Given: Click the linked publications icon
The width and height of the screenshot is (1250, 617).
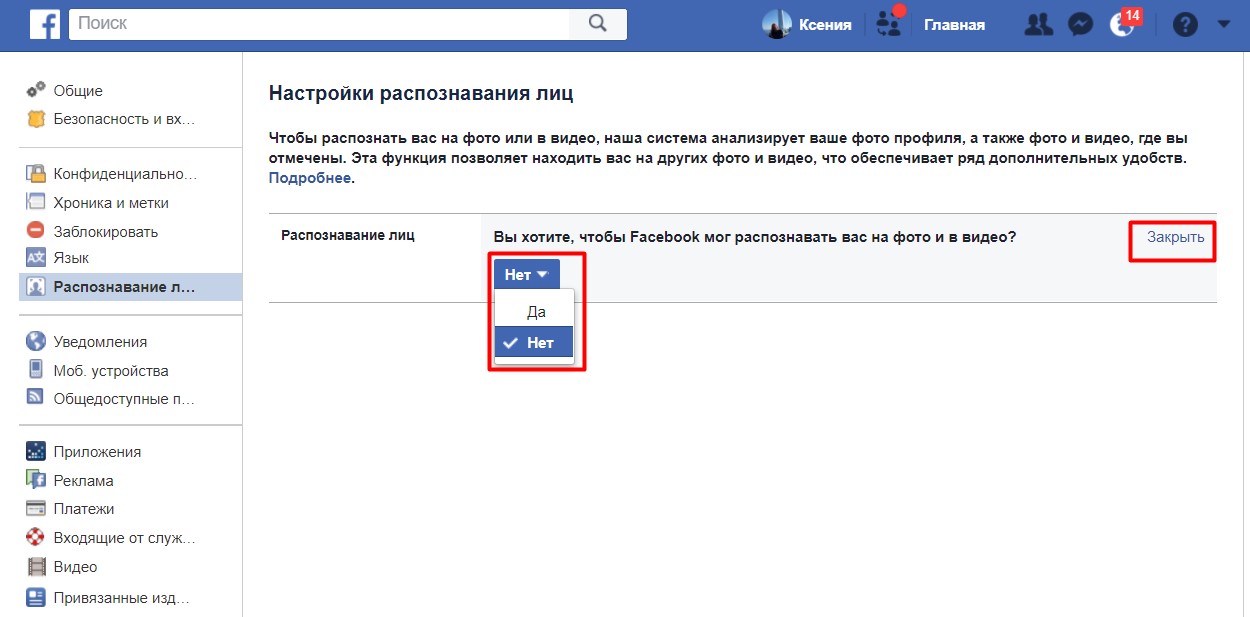Looking at the screenshot, I should point(36,598).
